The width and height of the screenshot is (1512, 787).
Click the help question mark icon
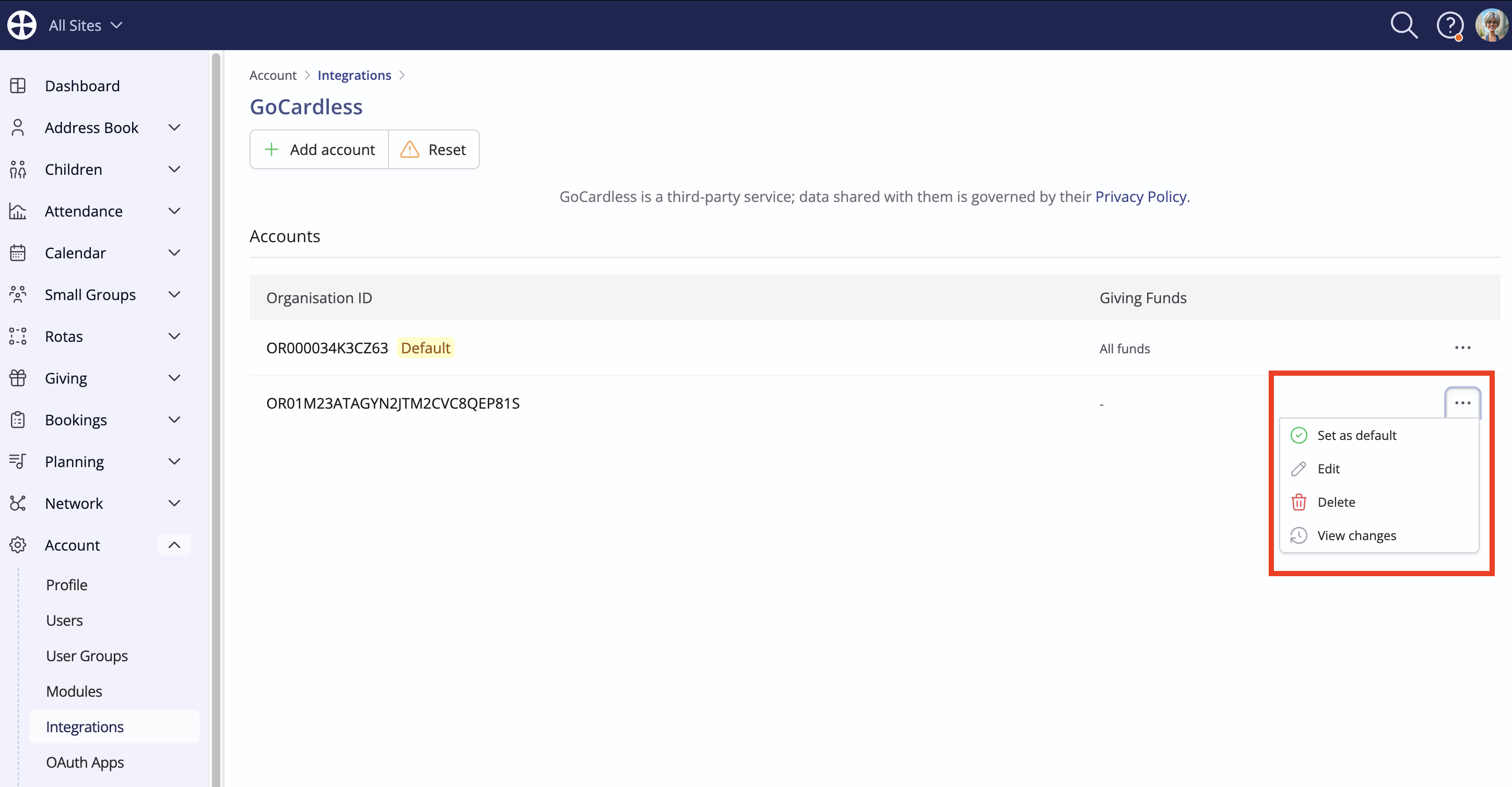tap(1450, 25)
